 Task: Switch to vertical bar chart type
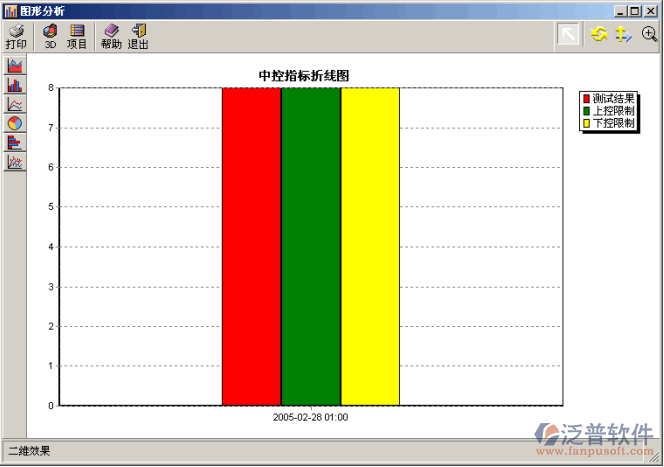[15, 85]
